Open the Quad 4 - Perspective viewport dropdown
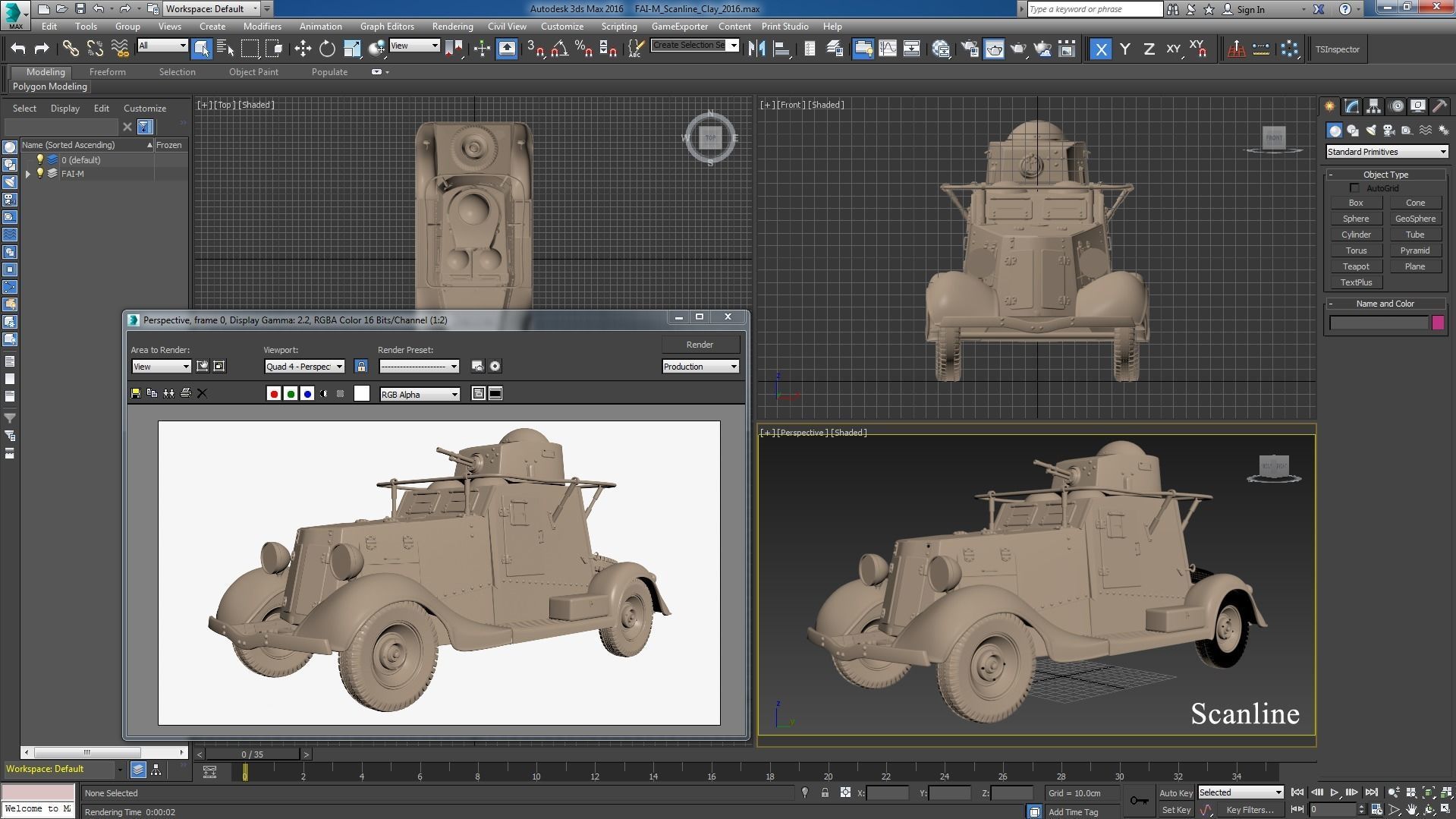1456x819 pixels. [304, 367]
